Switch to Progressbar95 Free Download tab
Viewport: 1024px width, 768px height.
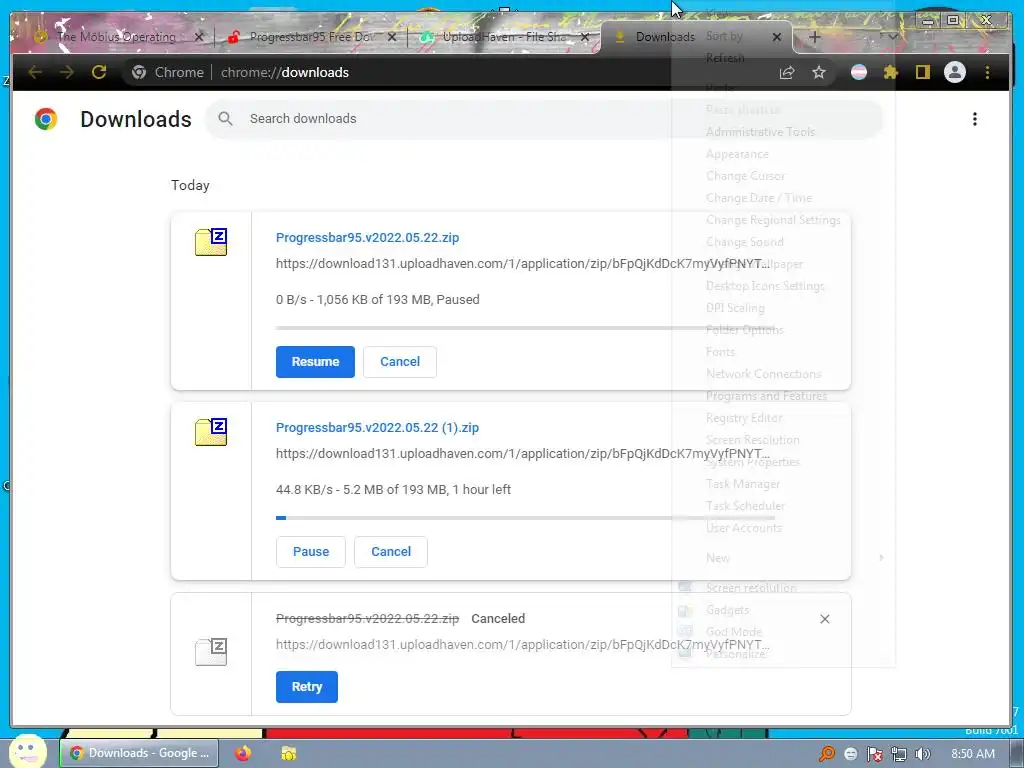[312, 37]
